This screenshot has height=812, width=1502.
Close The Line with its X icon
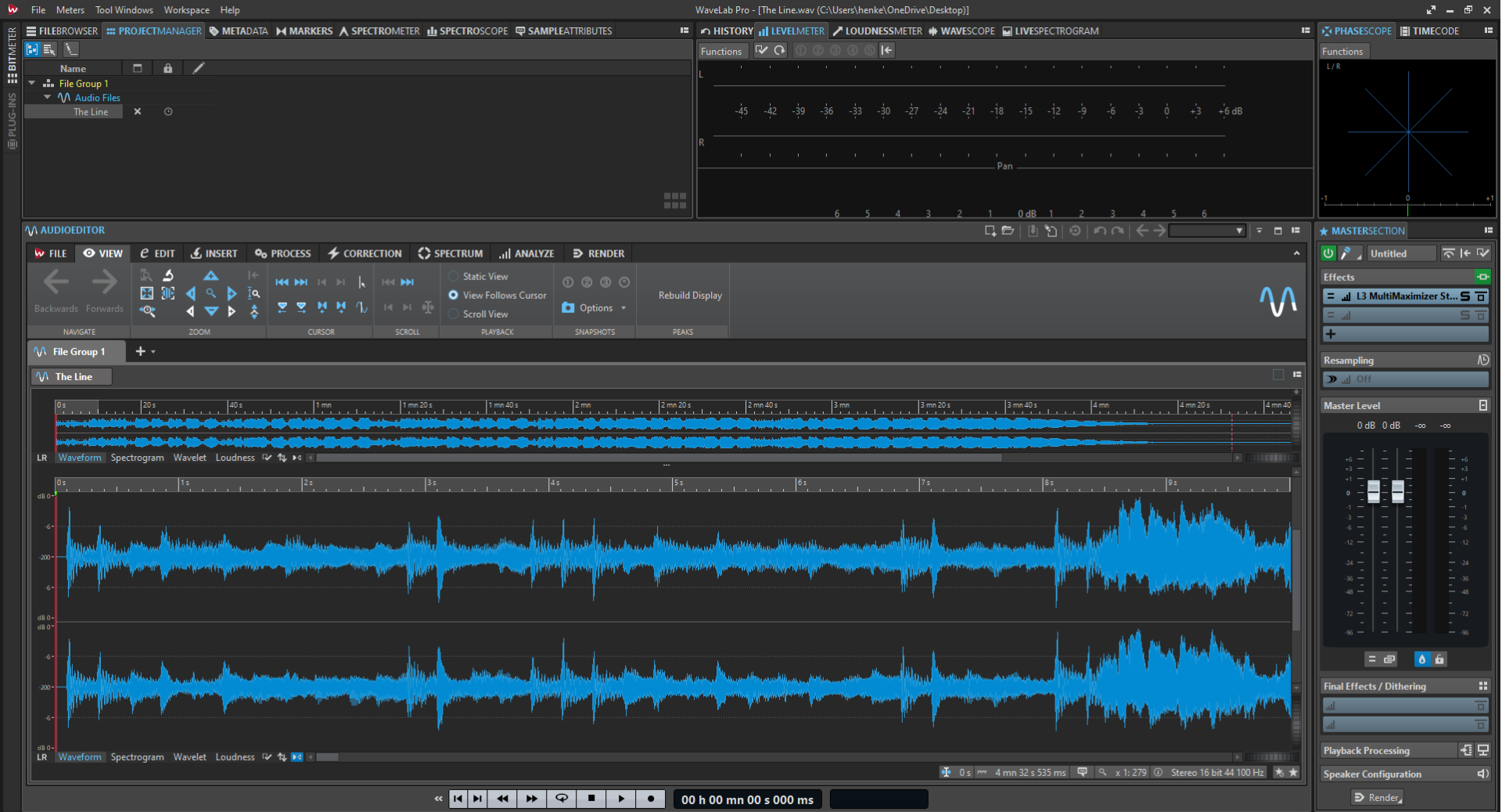[138, 112]
